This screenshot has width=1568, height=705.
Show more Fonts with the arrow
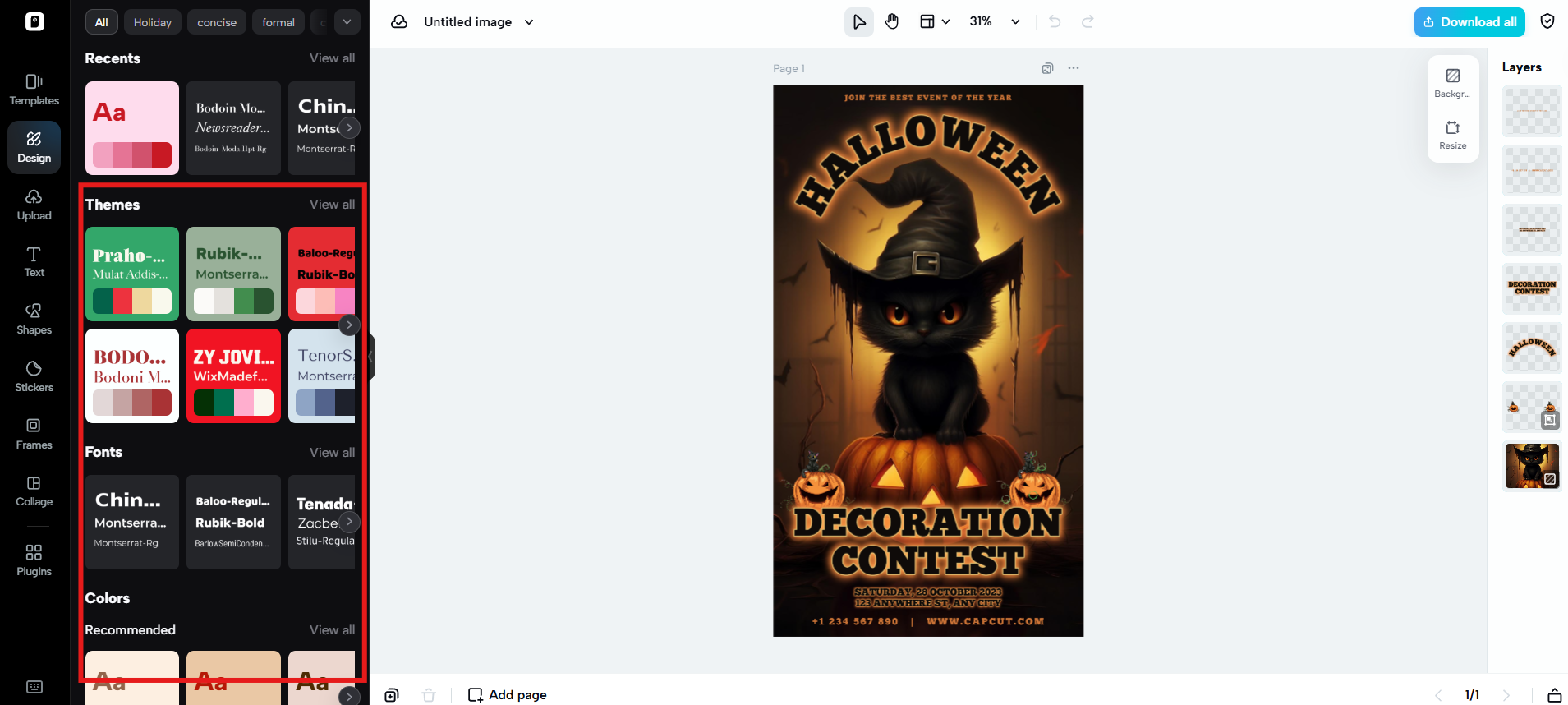point(349,522)
